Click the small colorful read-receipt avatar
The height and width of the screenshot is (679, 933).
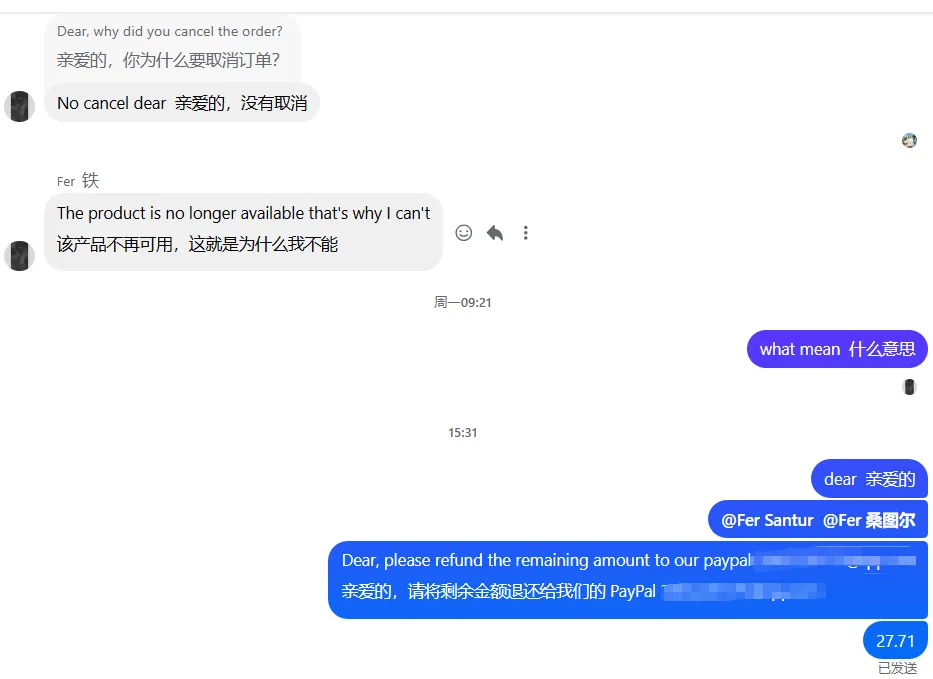[909, 140]
